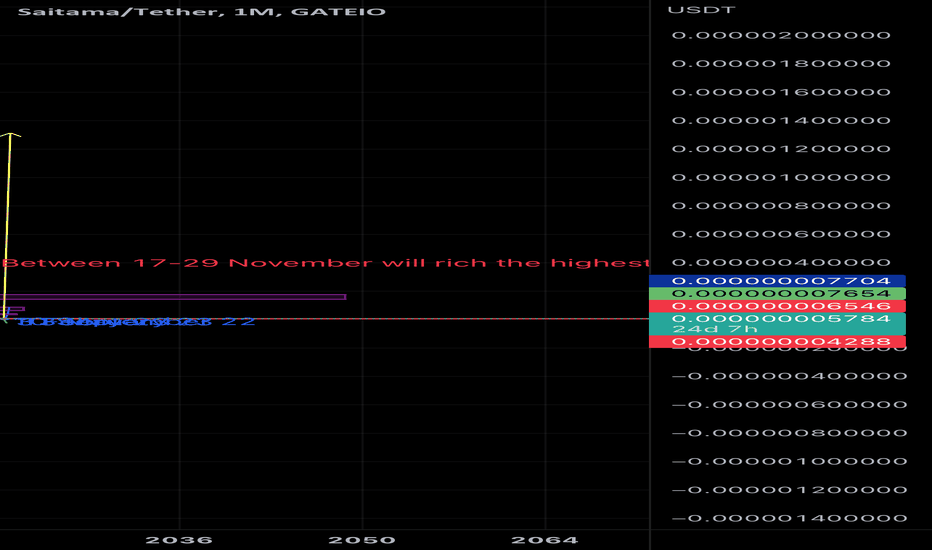Select the red price label 0.000000006546

pos(777,306)
